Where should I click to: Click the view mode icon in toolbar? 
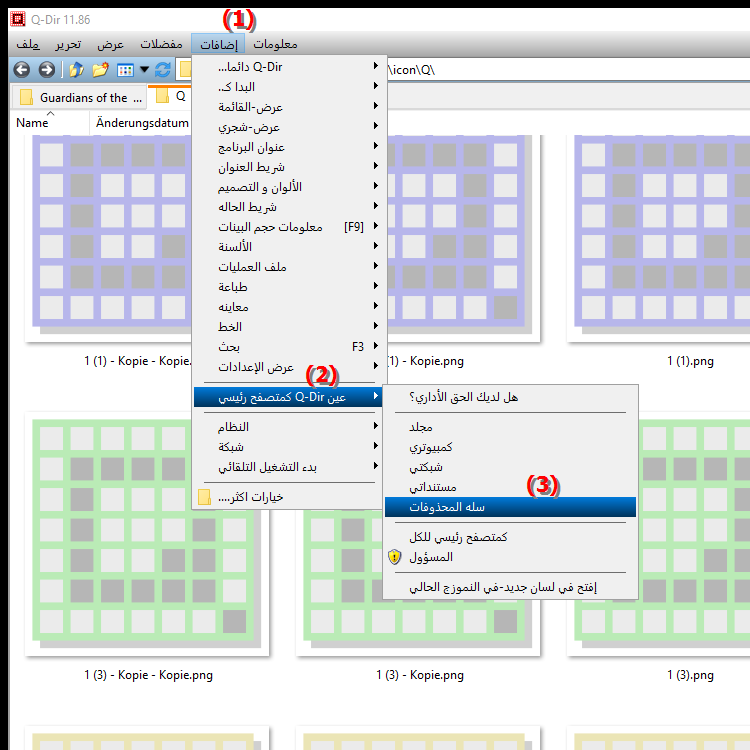(x=125, y=70)
